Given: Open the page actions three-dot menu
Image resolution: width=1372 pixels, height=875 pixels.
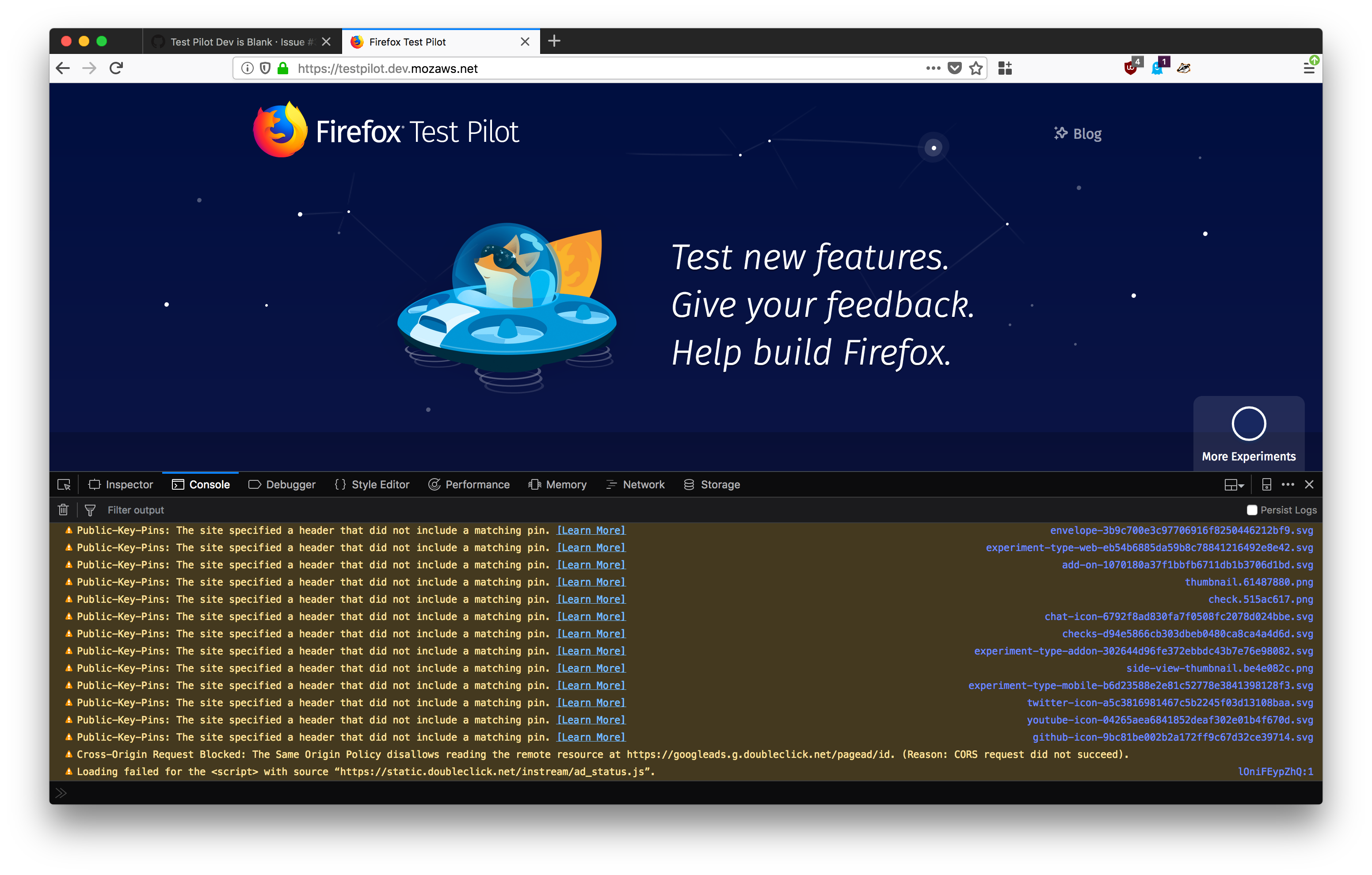Looking at the screenshot, I should 933,68.
